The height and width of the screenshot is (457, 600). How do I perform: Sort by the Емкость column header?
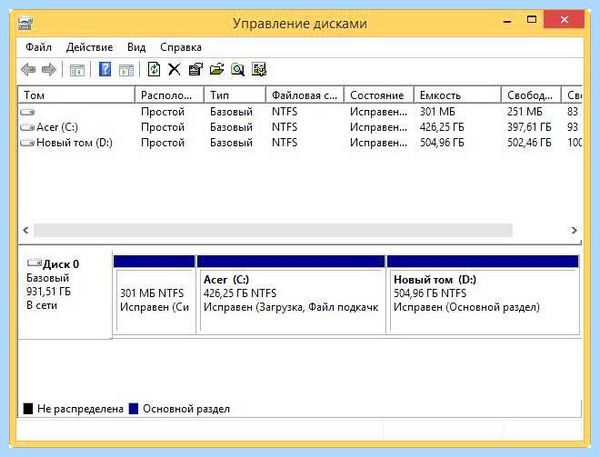(457, 95)
